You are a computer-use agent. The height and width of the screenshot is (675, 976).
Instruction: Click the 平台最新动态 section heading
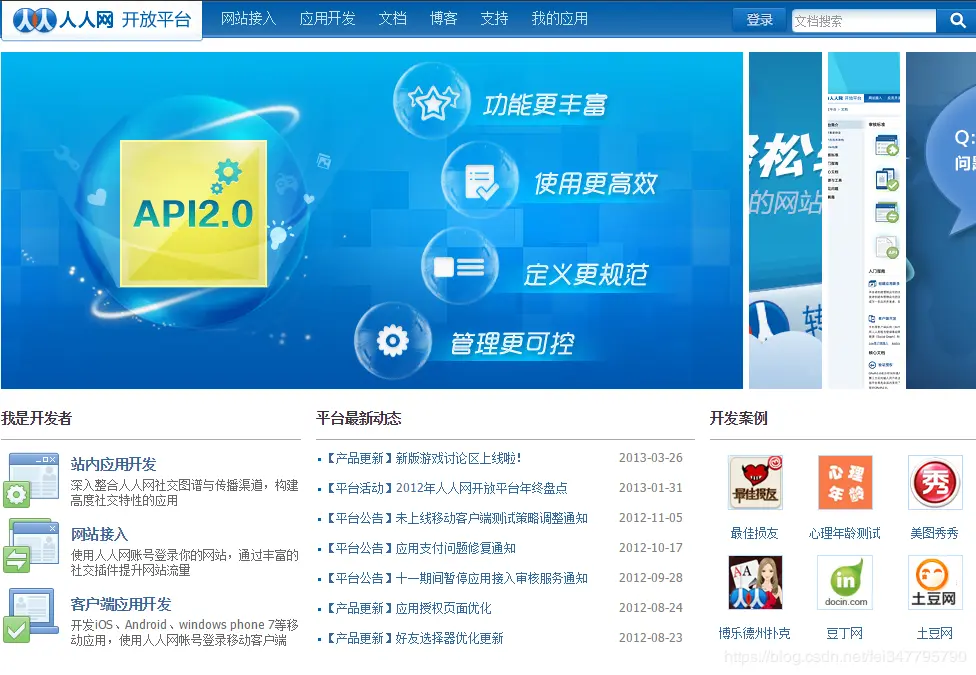click(359, 418)
